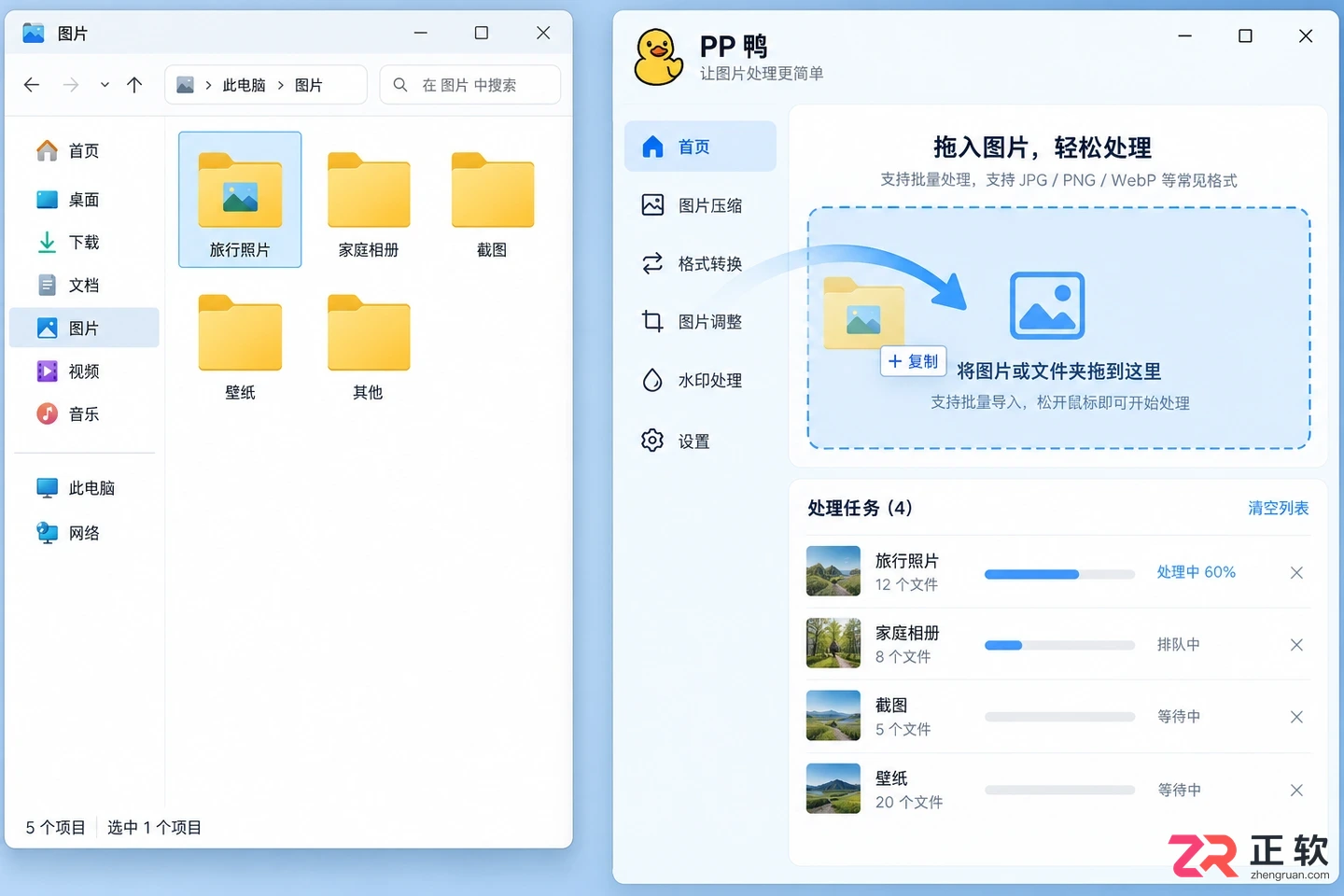Image resolution: width=1344 pixels, height=896 pixels.
Task: Select 格式转换 in the PP鸭 sidebar
Action: pos(699,264)
